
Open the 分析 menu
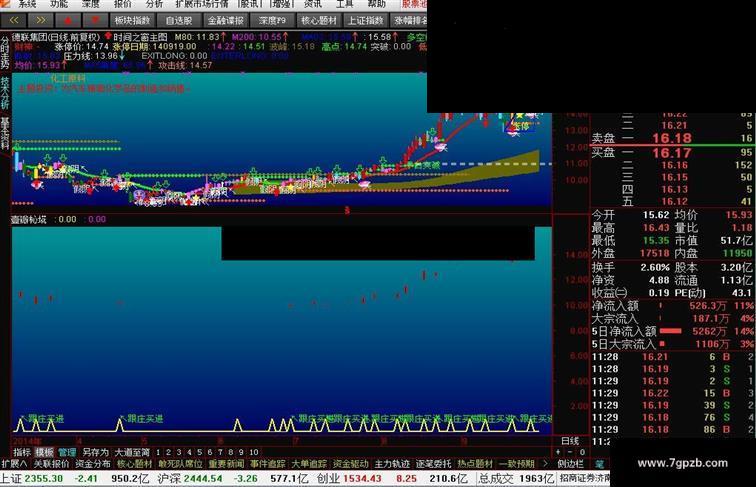[x=154, y=4]
